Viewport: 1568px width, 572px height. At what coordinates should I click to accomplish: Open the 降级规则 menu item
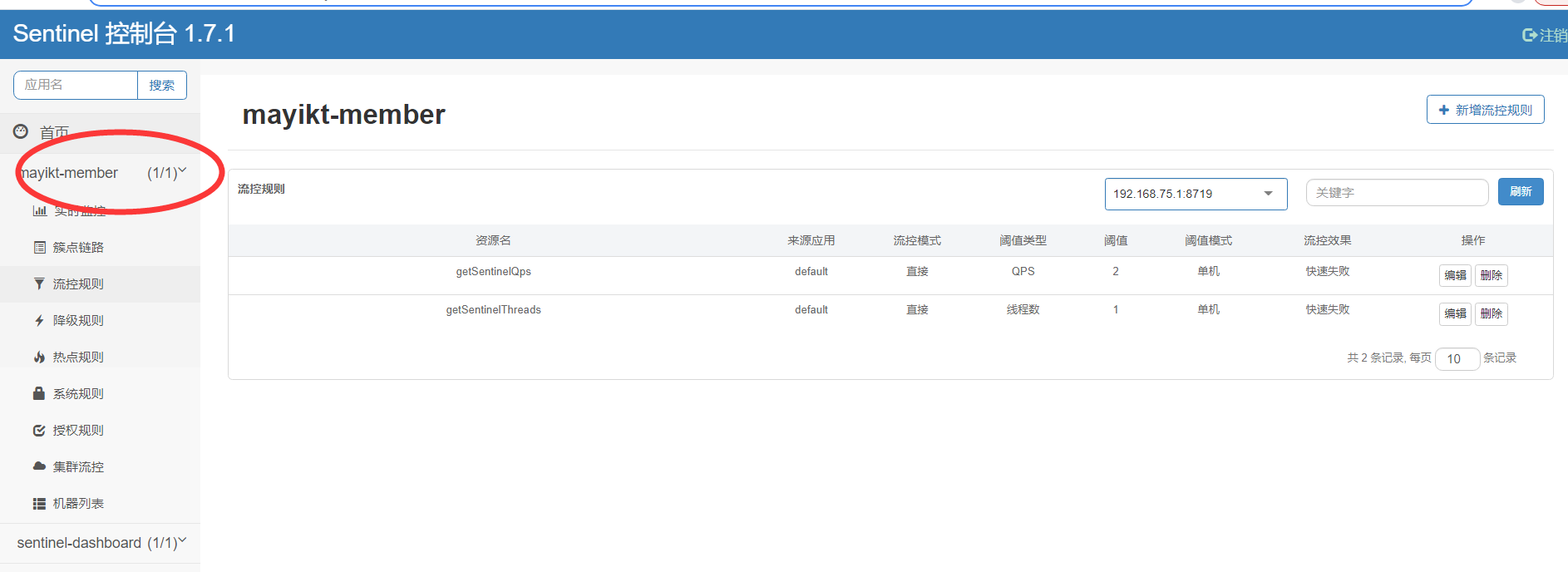coord(100,320)
